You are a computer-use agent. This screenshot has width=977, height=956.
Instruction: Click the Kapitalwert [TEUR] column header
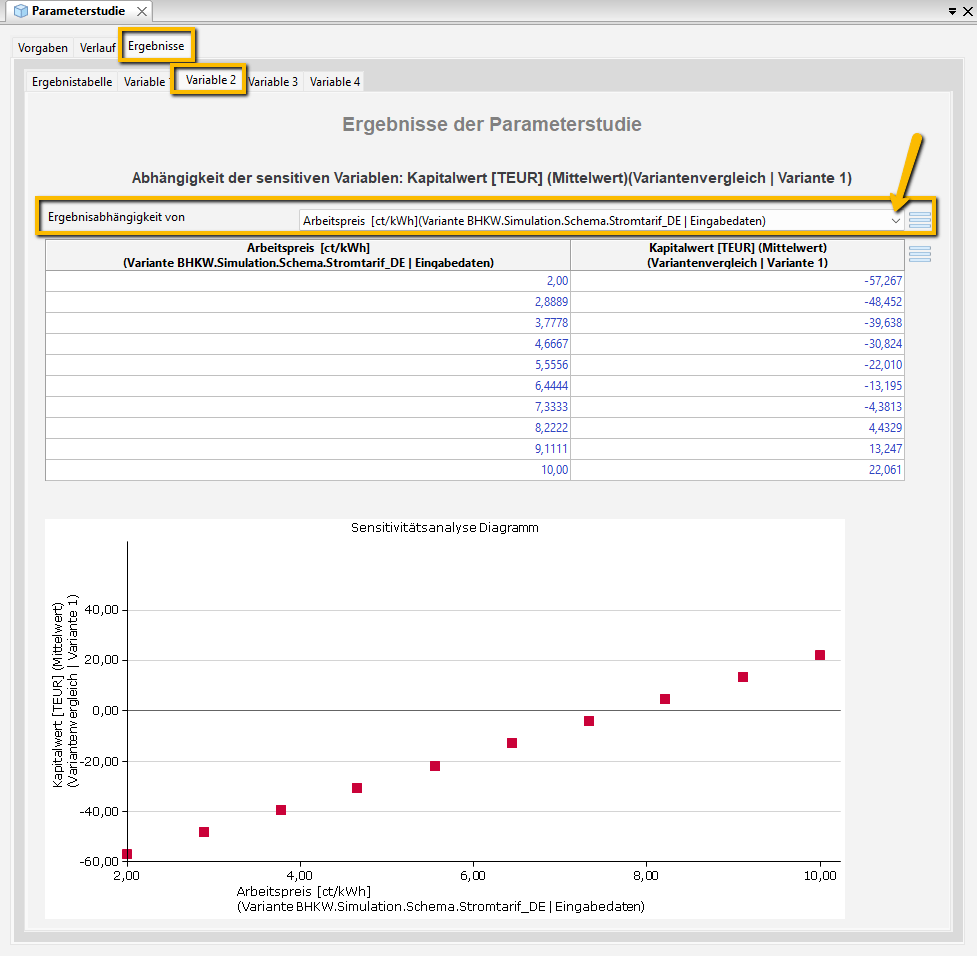coord(737,255)
